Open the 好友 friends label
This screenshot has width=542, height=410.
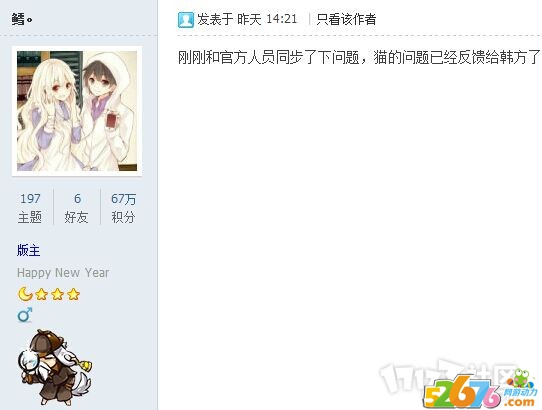76,217
